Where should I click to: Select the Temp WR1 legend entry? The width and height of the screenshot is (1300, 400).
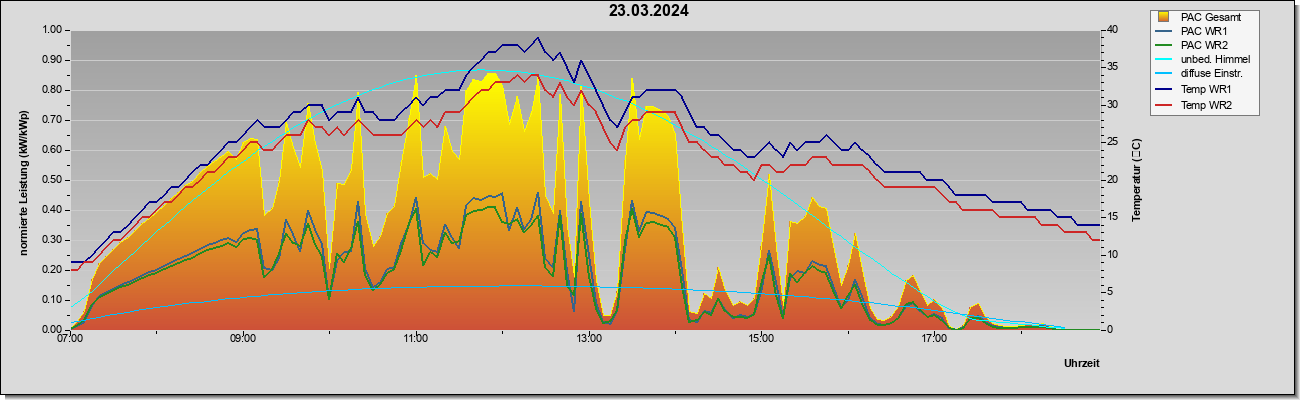(1207, 90)
